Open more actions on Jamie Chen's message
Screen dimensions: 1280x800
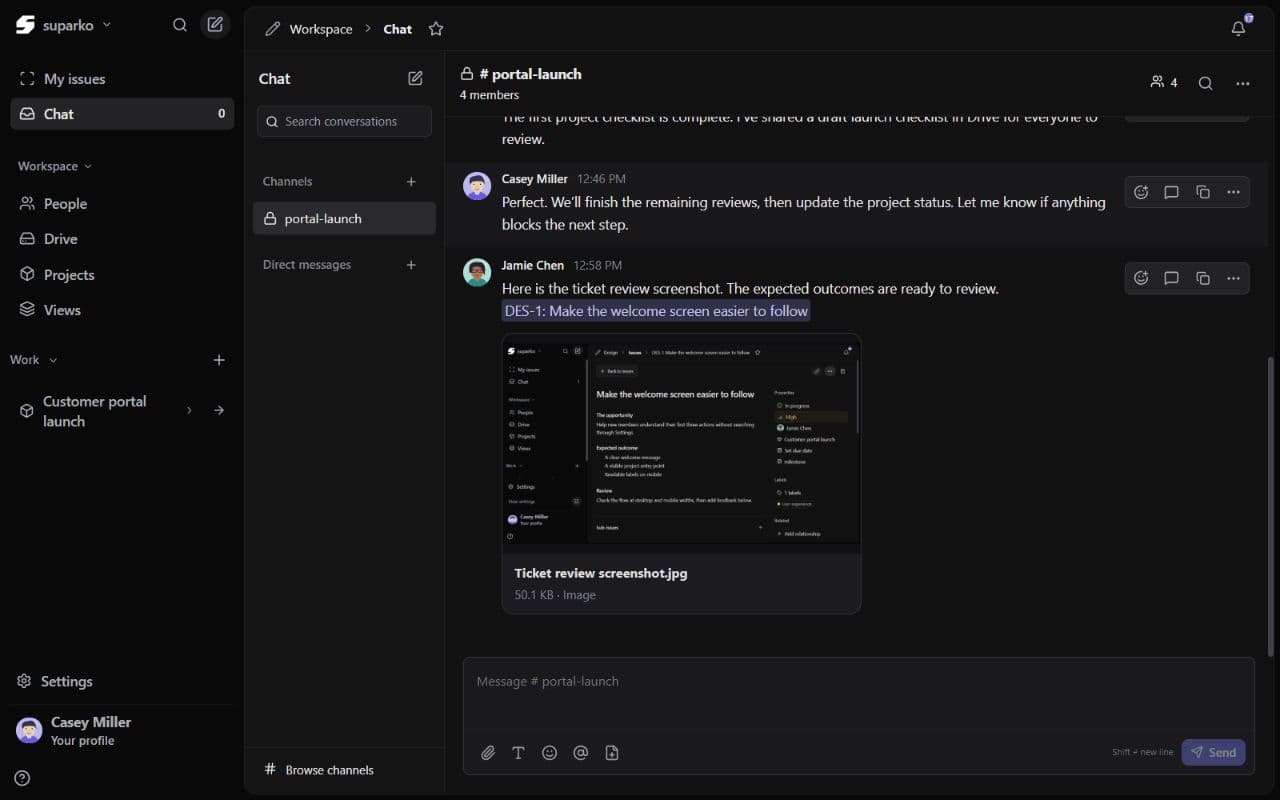(x=1234, y=278)
